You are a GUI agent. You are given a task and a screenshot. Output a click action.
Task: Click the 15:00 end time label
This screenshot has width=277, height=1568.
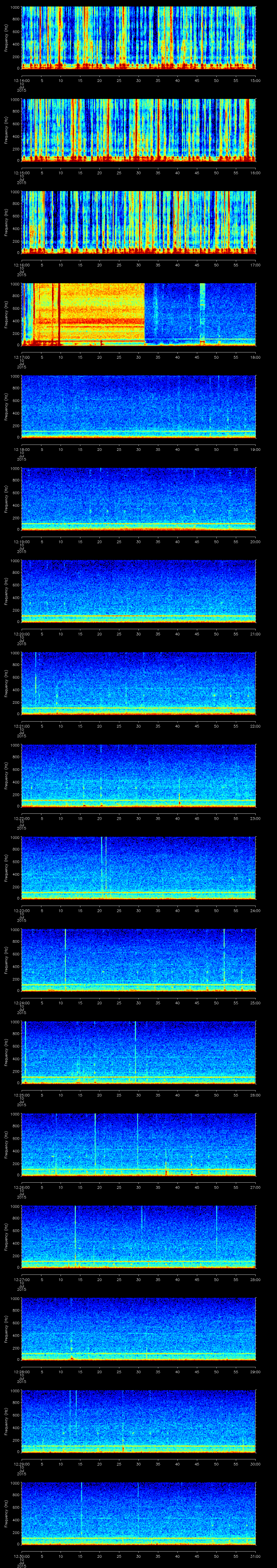tap(256, 80)
